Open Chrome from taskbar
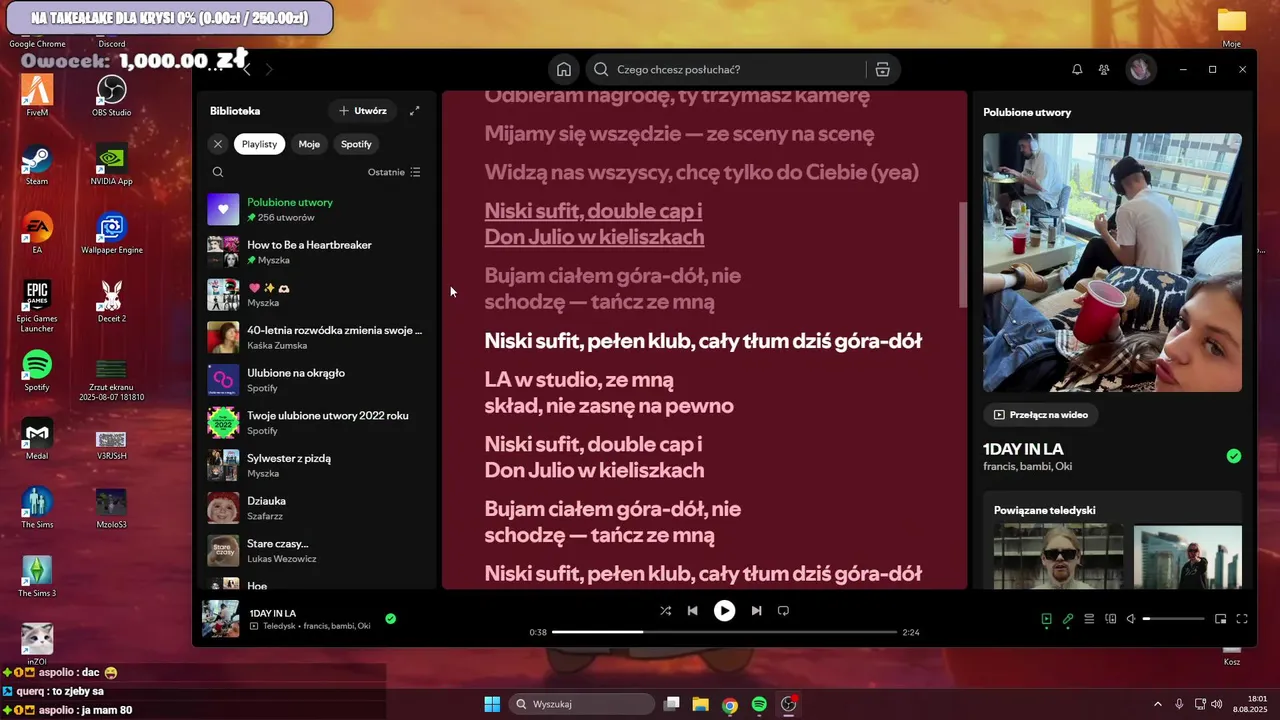Screen dimensions: 1280x720 click(x=730, y=704)
